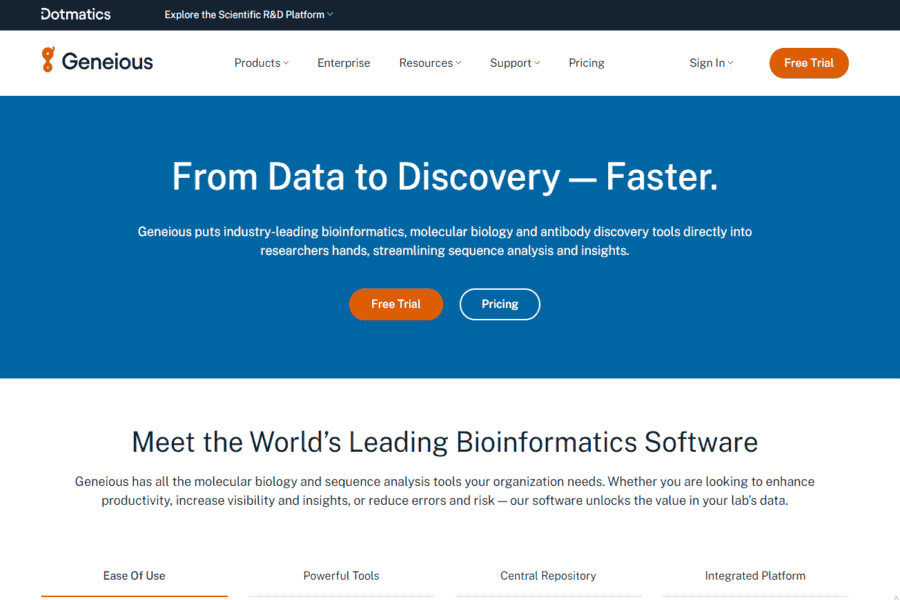Click Meet the World's Leading Bioinformatics Software heading

(445, 442)
